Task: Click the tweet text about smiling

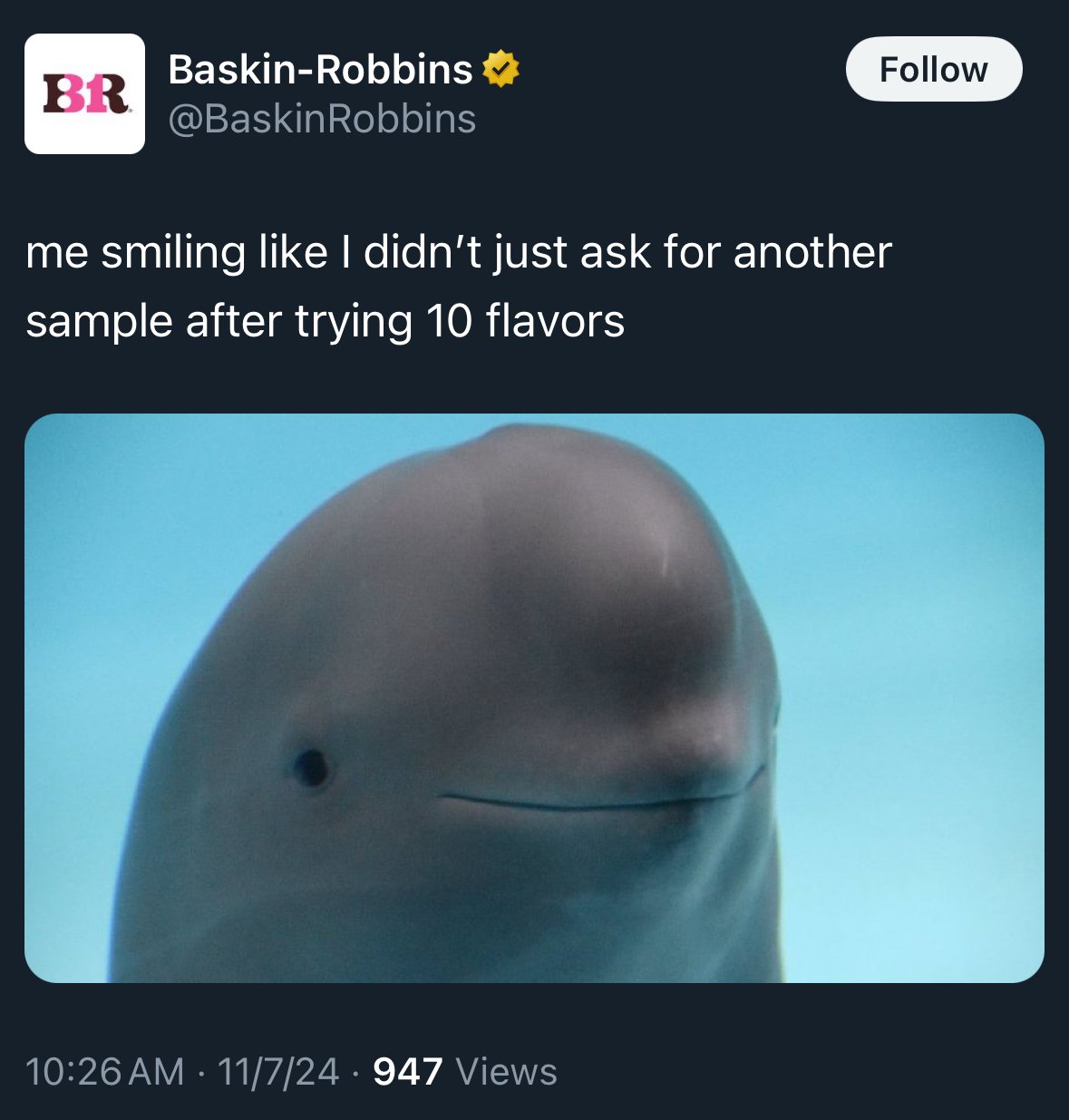Action: pyautogui.click(x=459, y=287)
